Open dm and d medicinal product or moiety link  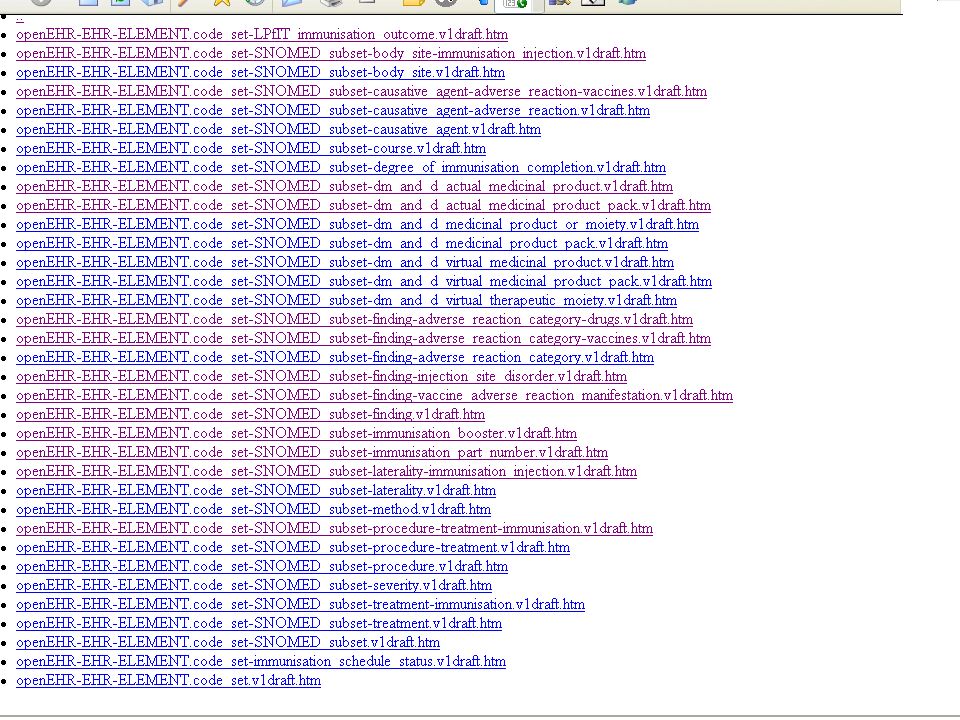358,224
